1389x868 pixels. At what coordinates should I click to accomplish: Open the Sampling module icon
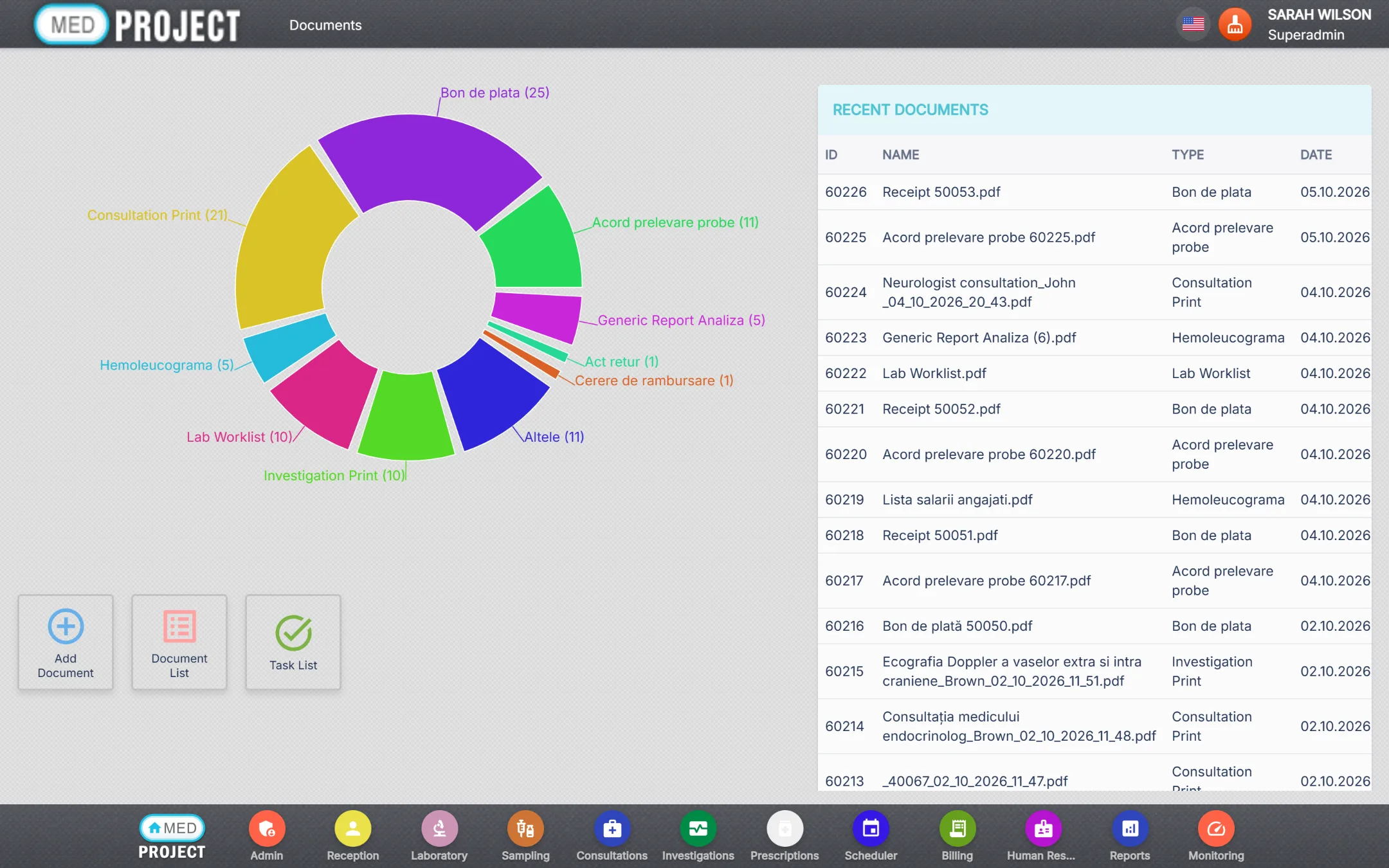pos(525,829)
